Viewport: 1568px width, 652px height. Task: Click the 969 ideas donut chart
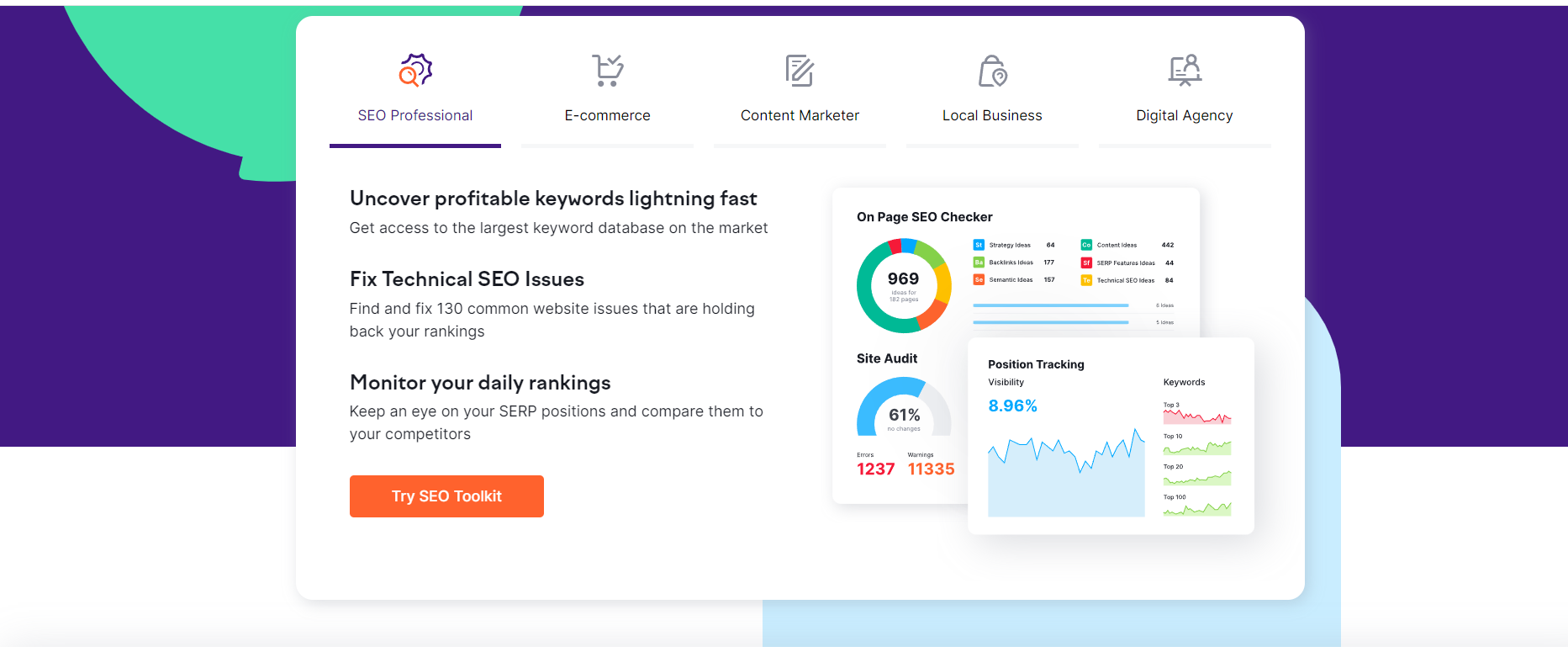[x=904, y=286]
